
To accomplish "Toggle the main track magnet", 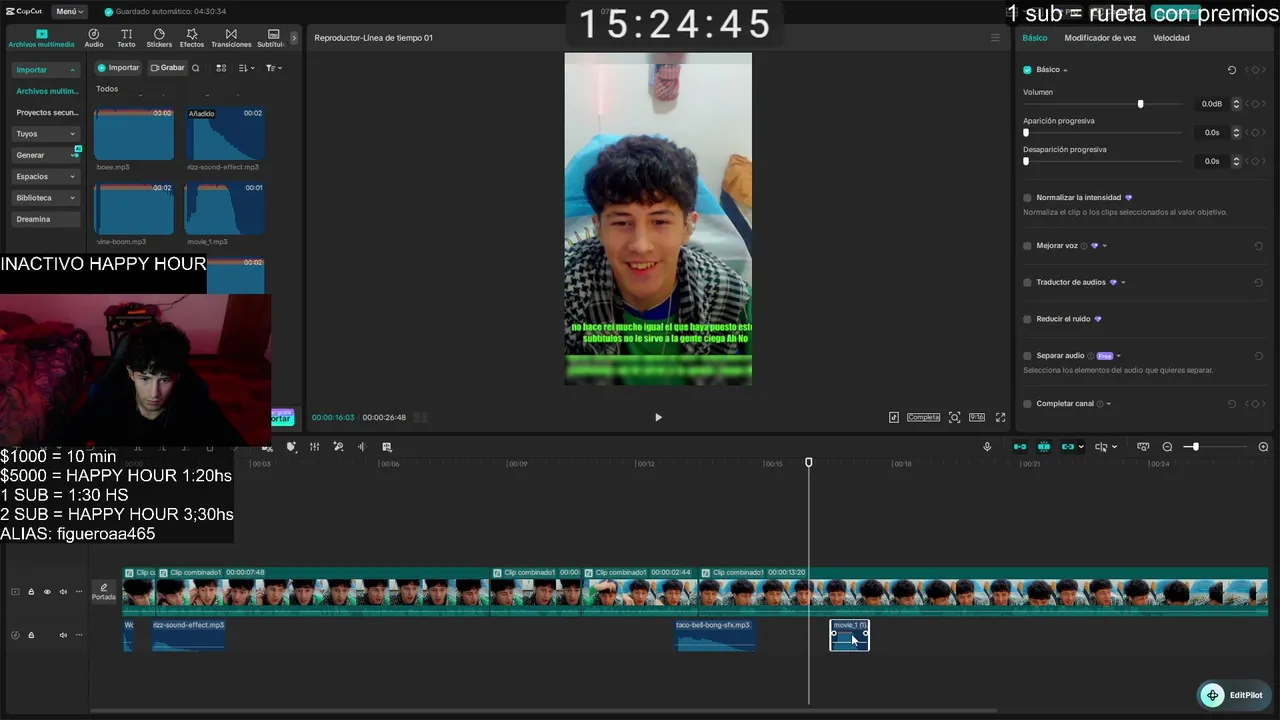I will coord(1020,447).
